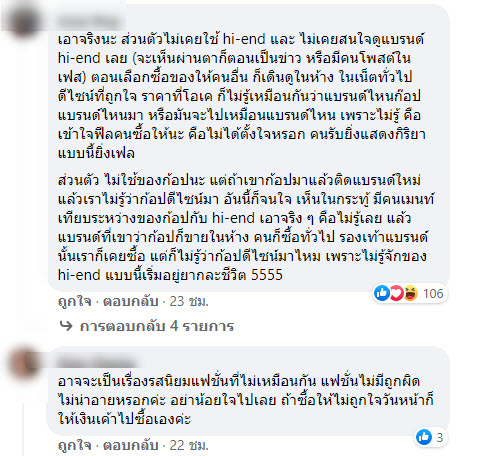Open the reaction count 3 on second comment

click(x=440, y=437)
